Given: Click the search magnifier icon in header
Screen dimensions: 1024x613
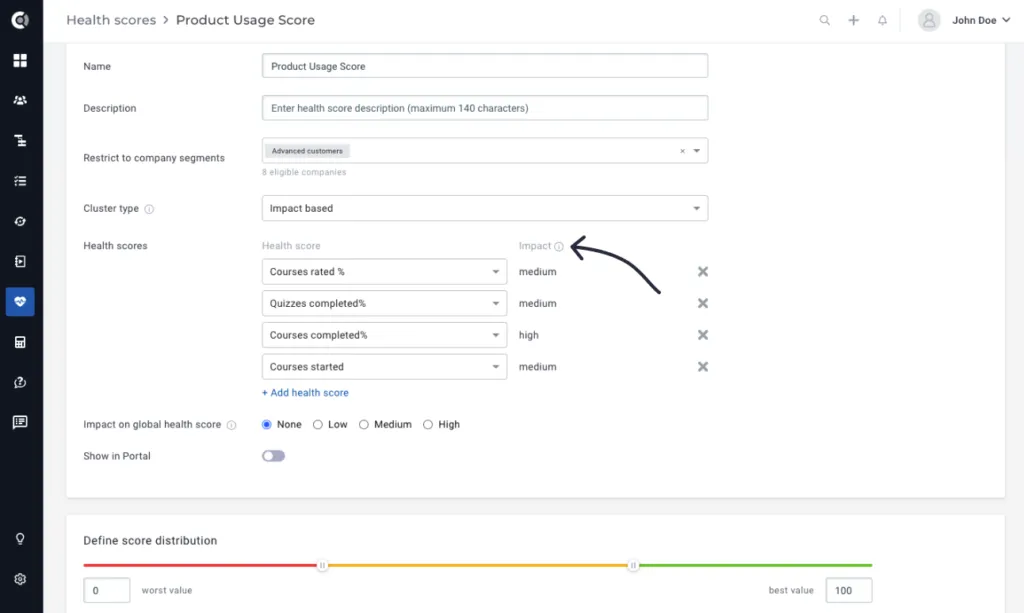Looking at the screenshot, I should point(825,20).
